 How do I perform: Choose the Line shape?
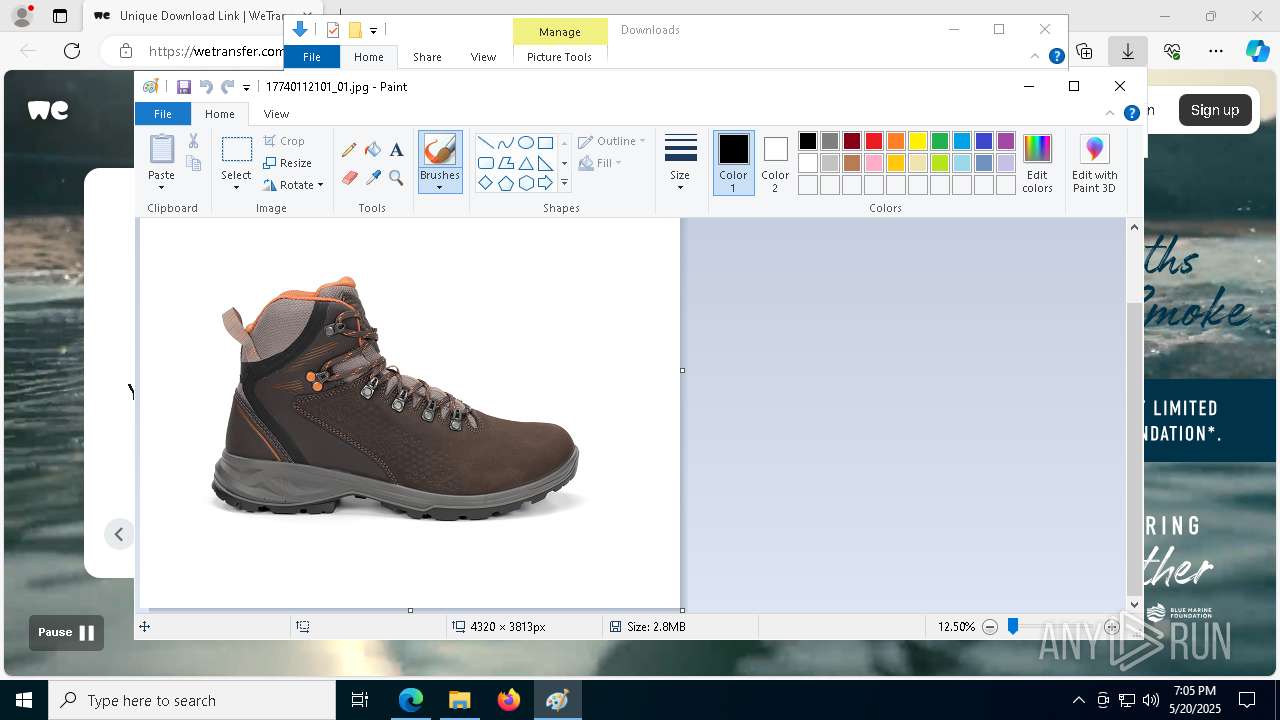coord(485,143)
